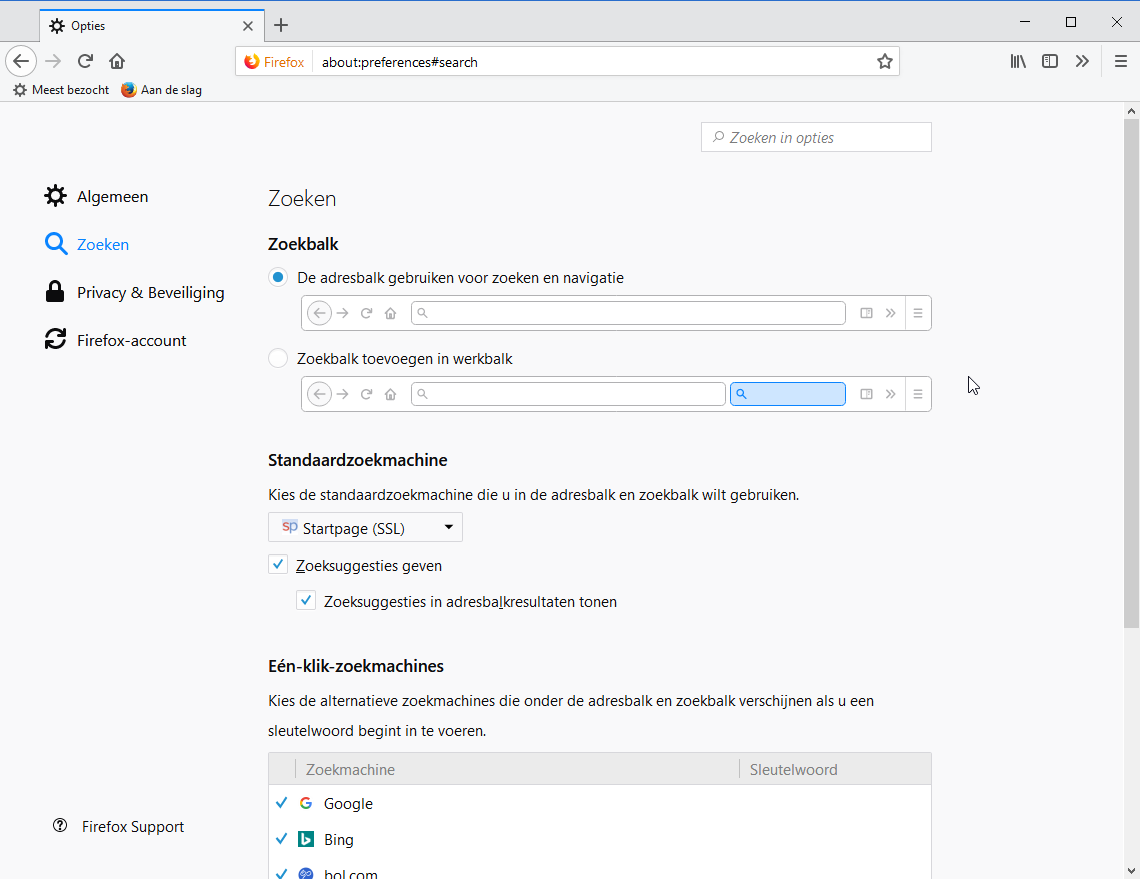Click the 'Zoeken in opties' search field
Image resolution: width=1140 pixels, height=879 pixels.
pos(816,138)
